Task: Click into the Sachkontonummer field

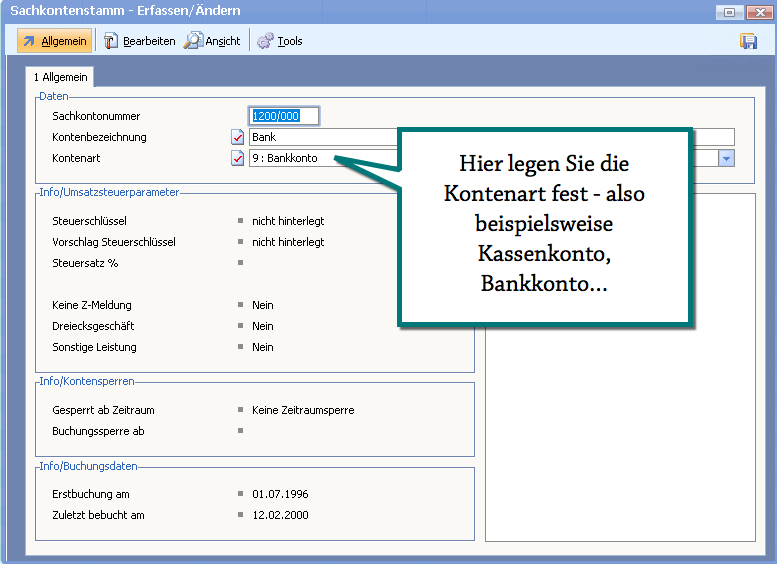Action: [284, 116]
